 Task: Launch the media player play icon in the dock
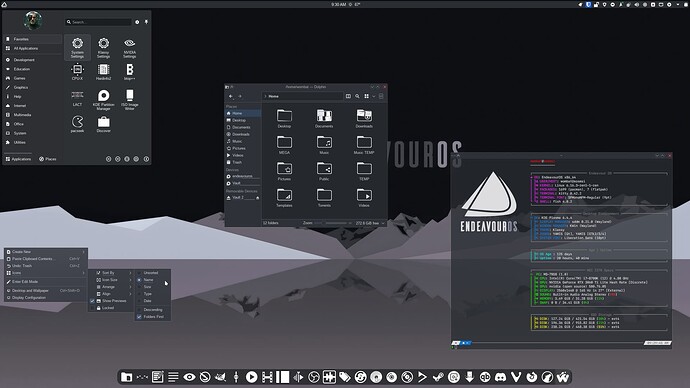click(251, 377)
